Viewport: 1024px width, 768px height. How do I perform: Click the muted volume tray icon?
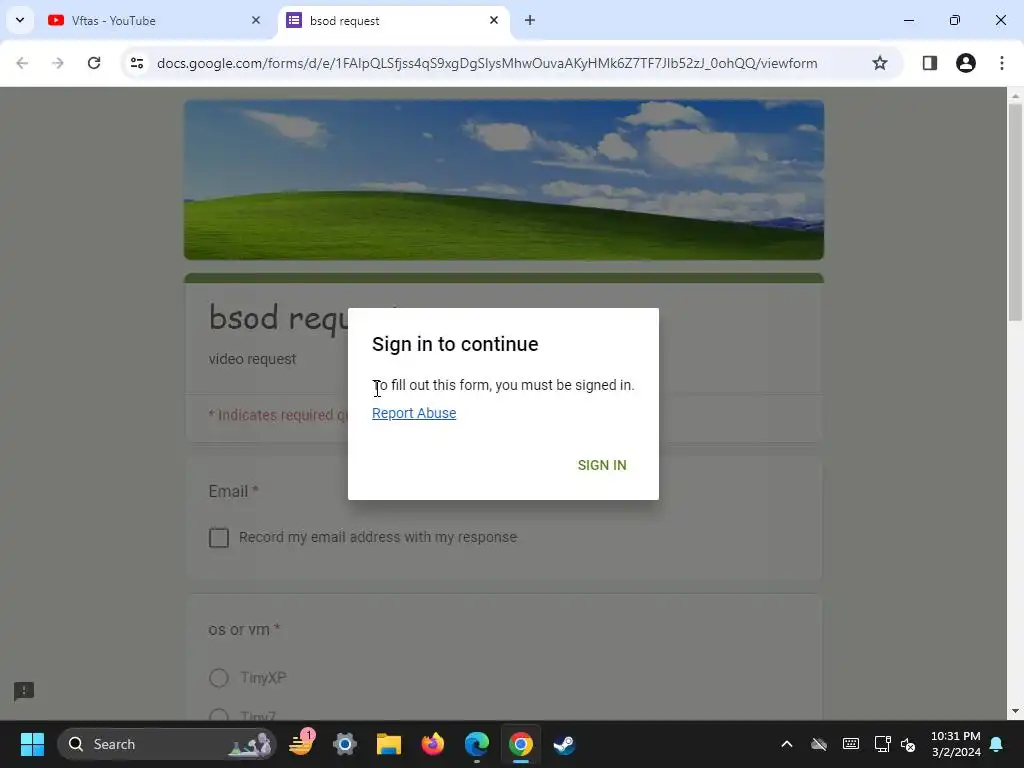click(908, 744)
